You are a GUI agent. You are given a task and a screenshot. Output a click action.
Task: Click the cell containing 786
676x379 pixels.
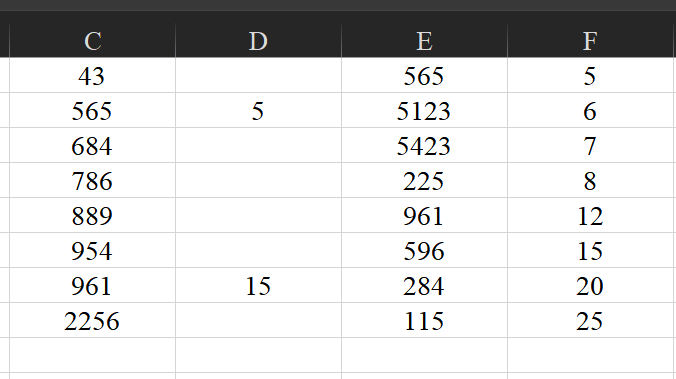pos(92,180)
